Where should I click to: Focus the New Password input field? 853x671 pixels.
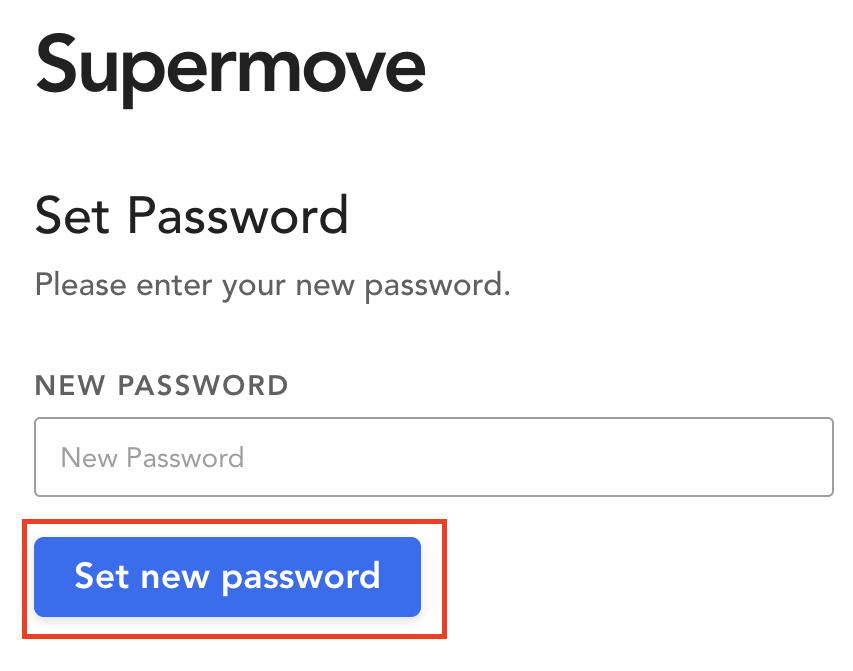[x=433, y=457]
